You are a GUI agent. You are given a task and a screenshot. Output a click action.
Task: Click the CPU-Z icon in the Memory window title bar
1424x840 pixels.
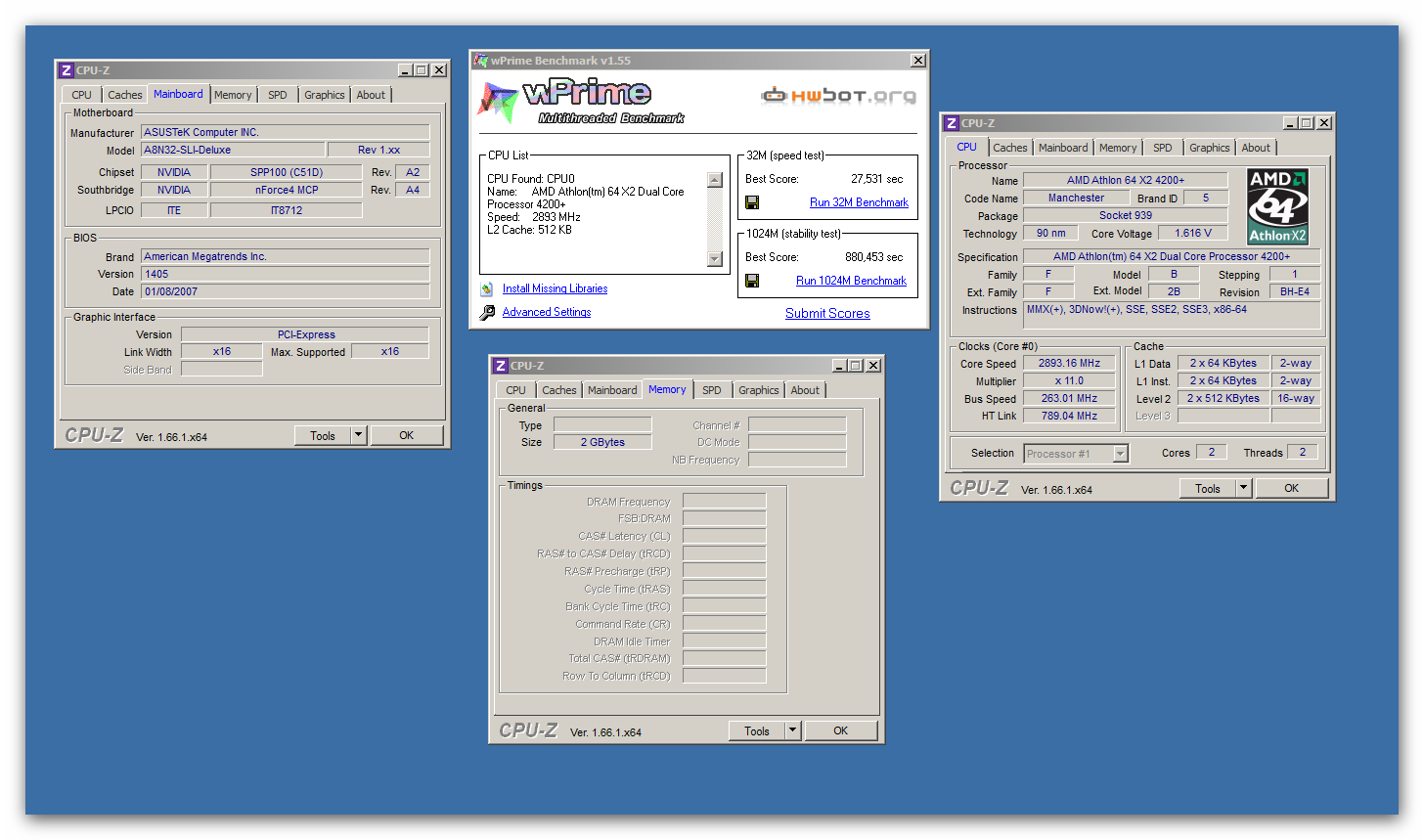[501, 366]
